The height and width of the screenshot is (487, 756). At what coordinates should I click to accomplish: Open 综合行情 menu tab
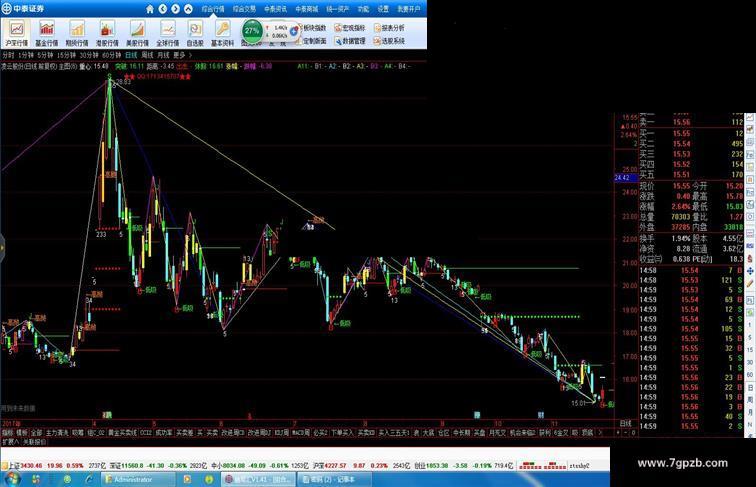point(213,9)
